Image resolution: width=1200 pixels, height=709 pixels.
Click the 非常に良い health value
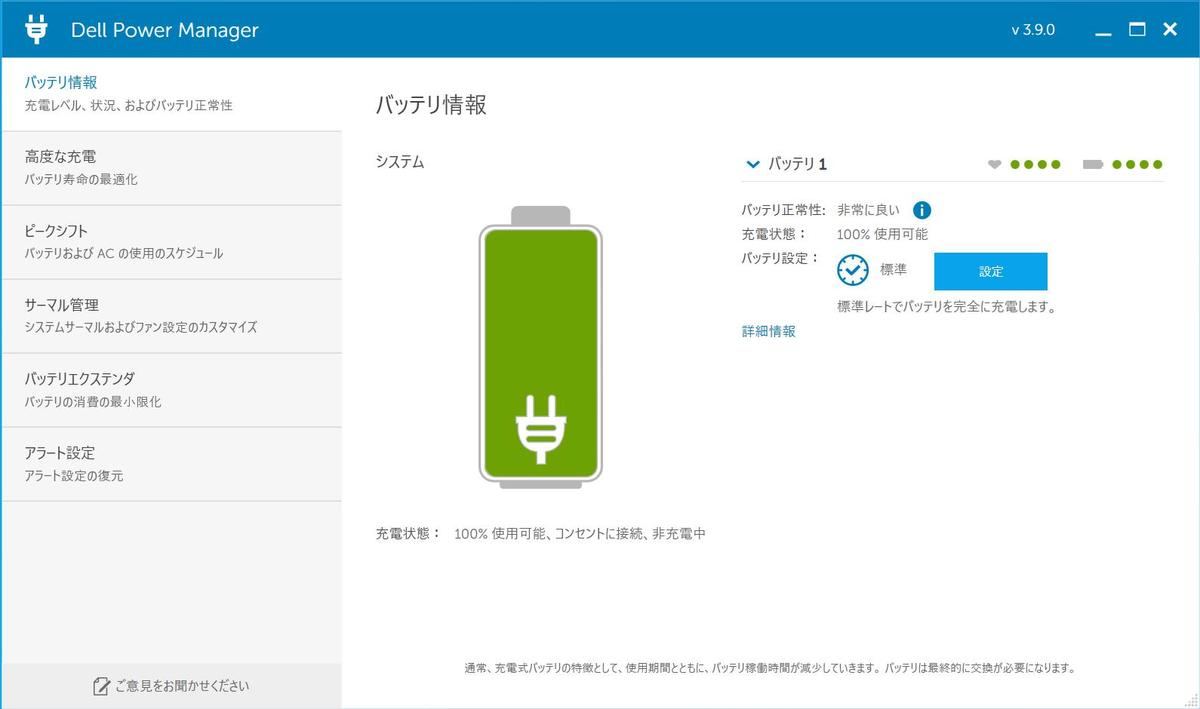868,210
